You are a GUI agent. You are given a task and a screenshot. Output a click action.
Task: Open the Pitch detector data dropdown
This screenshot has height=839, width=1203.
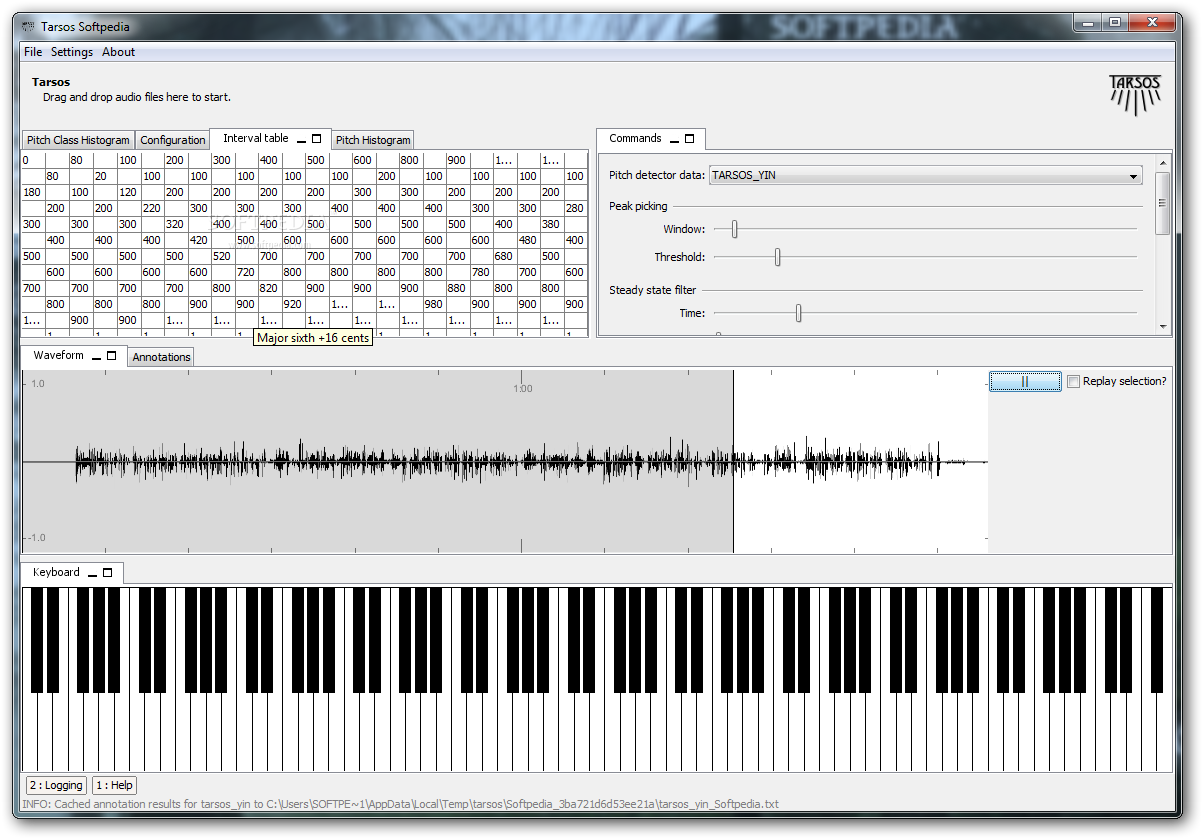tap(926, 175)
